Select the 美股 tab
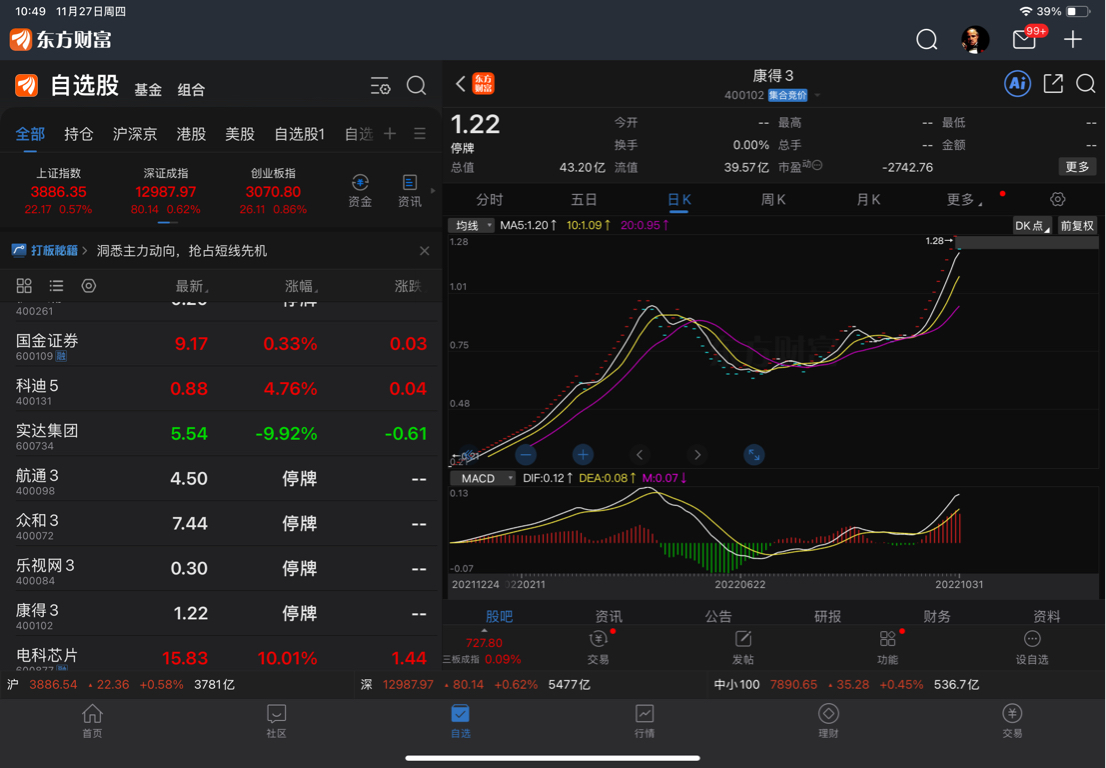This screenshot has height=768, width=1106. [240, 134]
